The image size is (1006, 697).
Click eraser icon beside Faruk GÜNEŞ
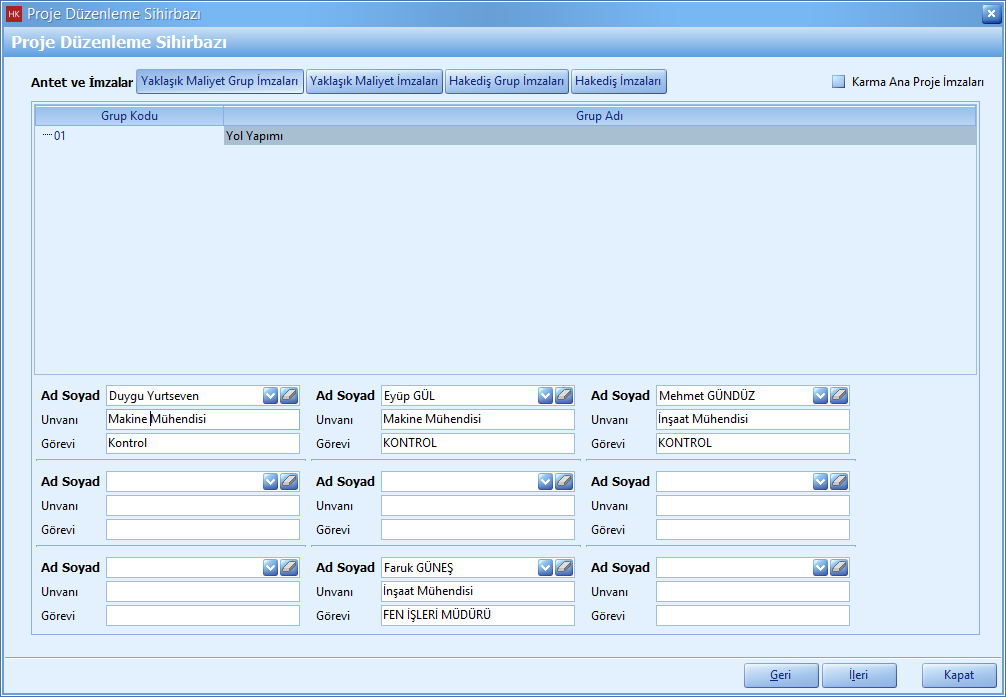tap(564, 567)
